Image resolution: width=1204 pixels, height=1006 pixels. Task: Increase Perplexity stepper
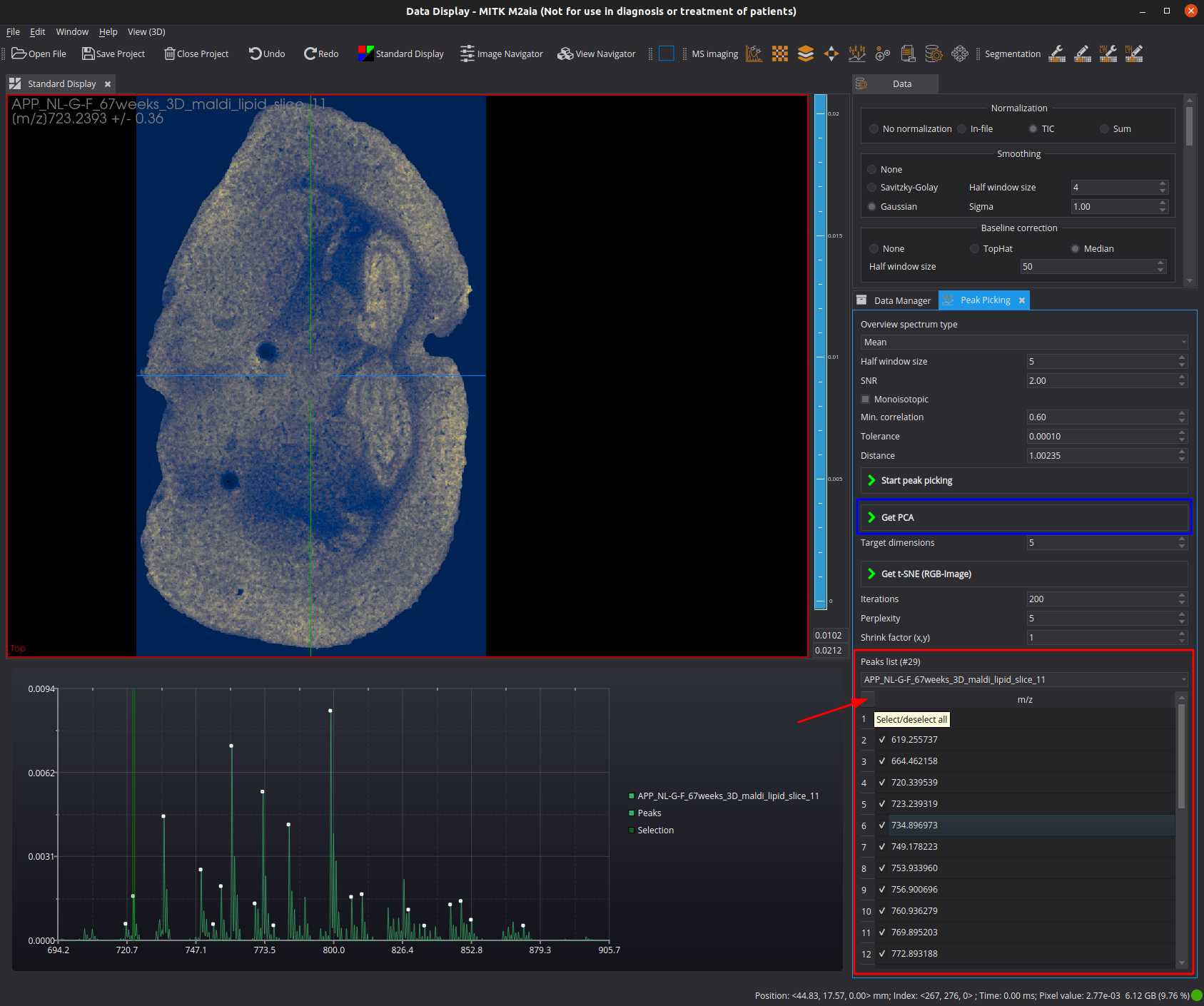1182,614
